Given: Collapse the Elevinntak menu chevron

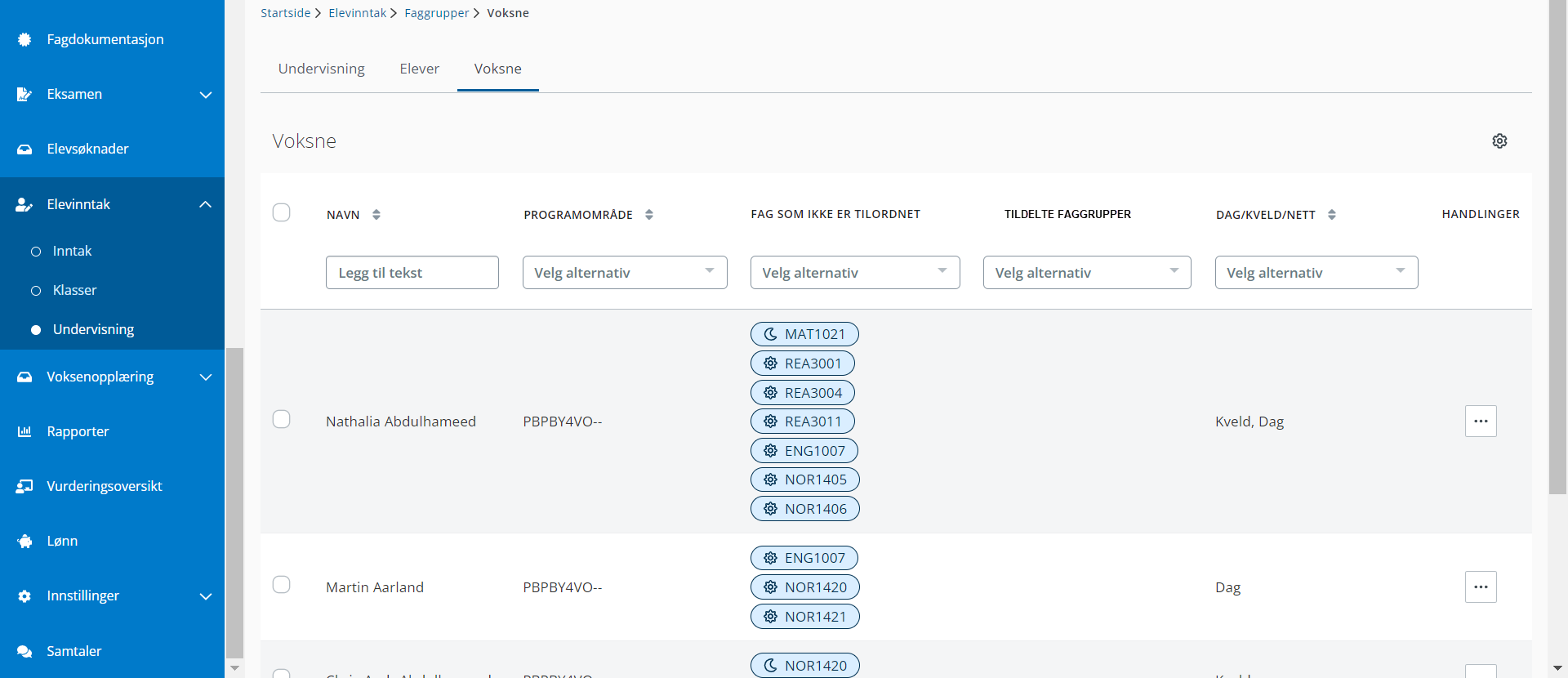Looking at the screenshot, I should pyautogui.click(x=206, y=204).
